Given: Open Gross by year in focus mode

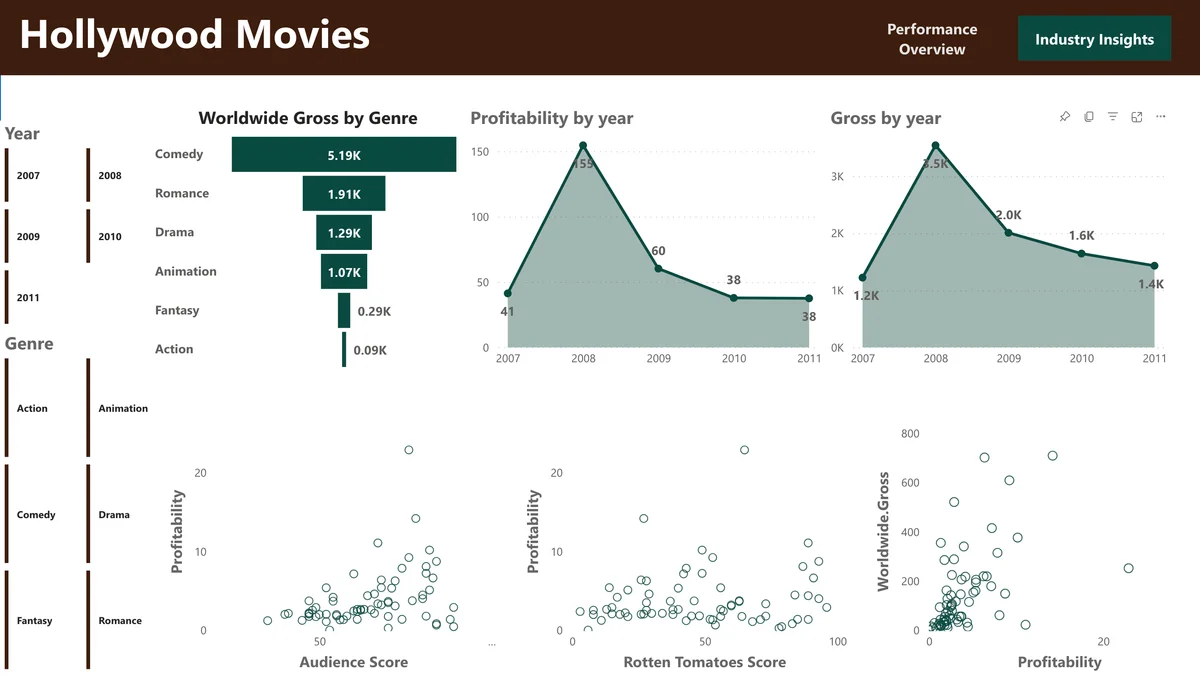Looking at the screenshot, I should coord(1136,116).
